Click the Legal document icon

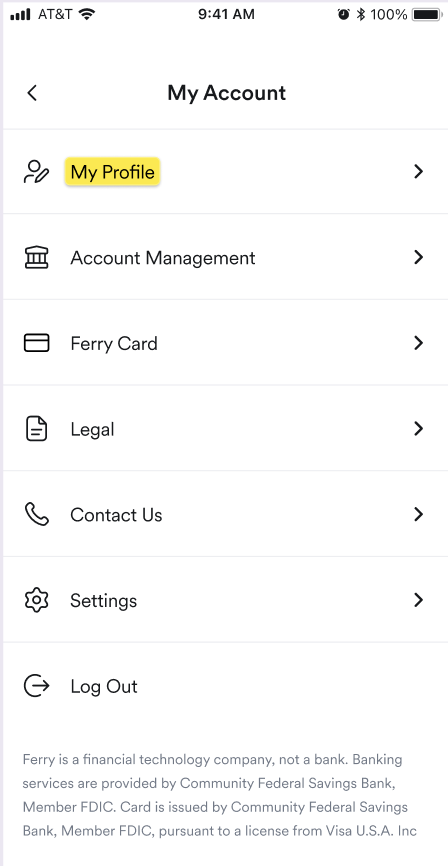click(x=36, y=429)
